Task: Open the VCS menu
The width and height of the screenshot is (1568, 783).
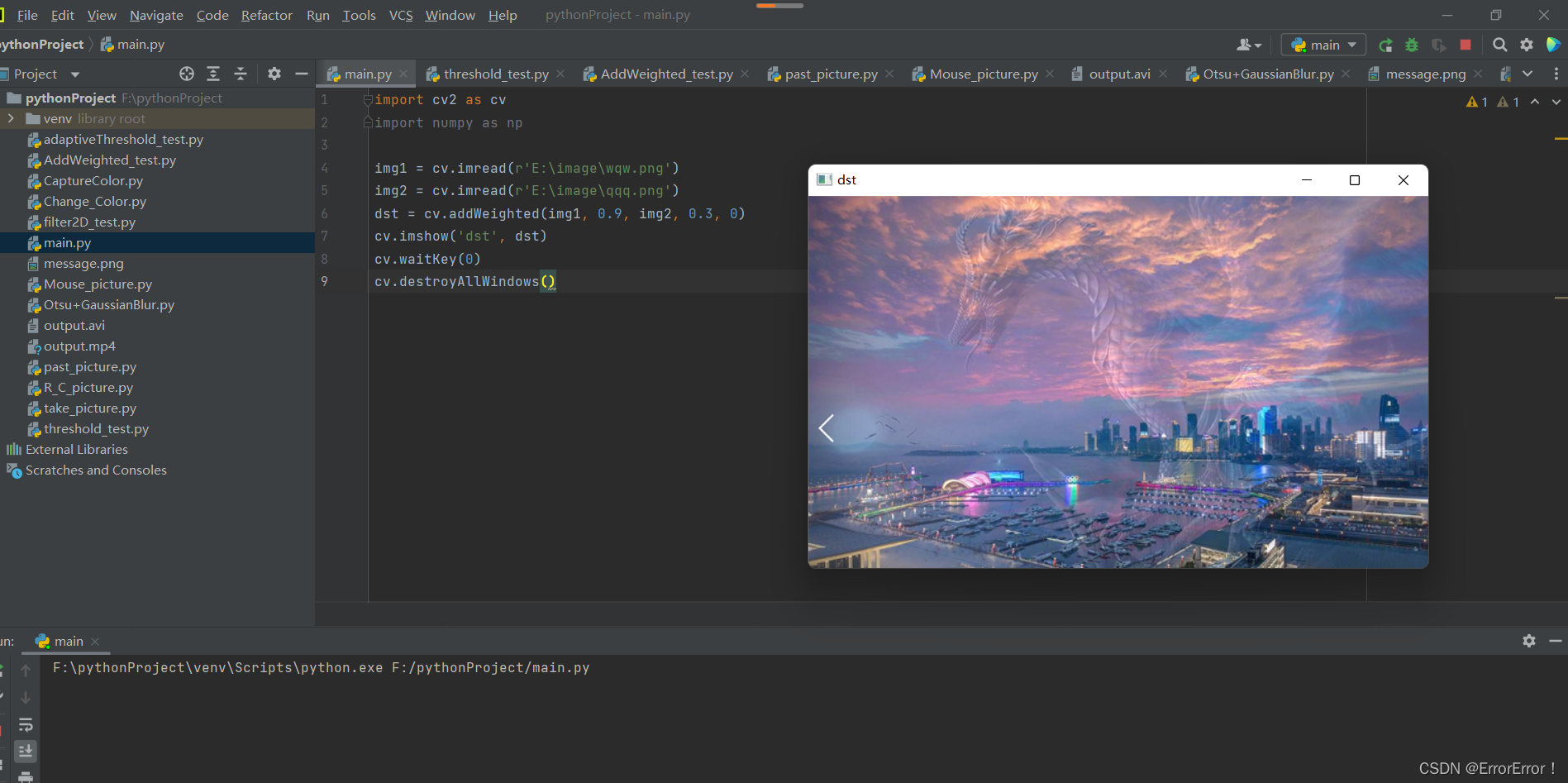Action: [401, 15]
